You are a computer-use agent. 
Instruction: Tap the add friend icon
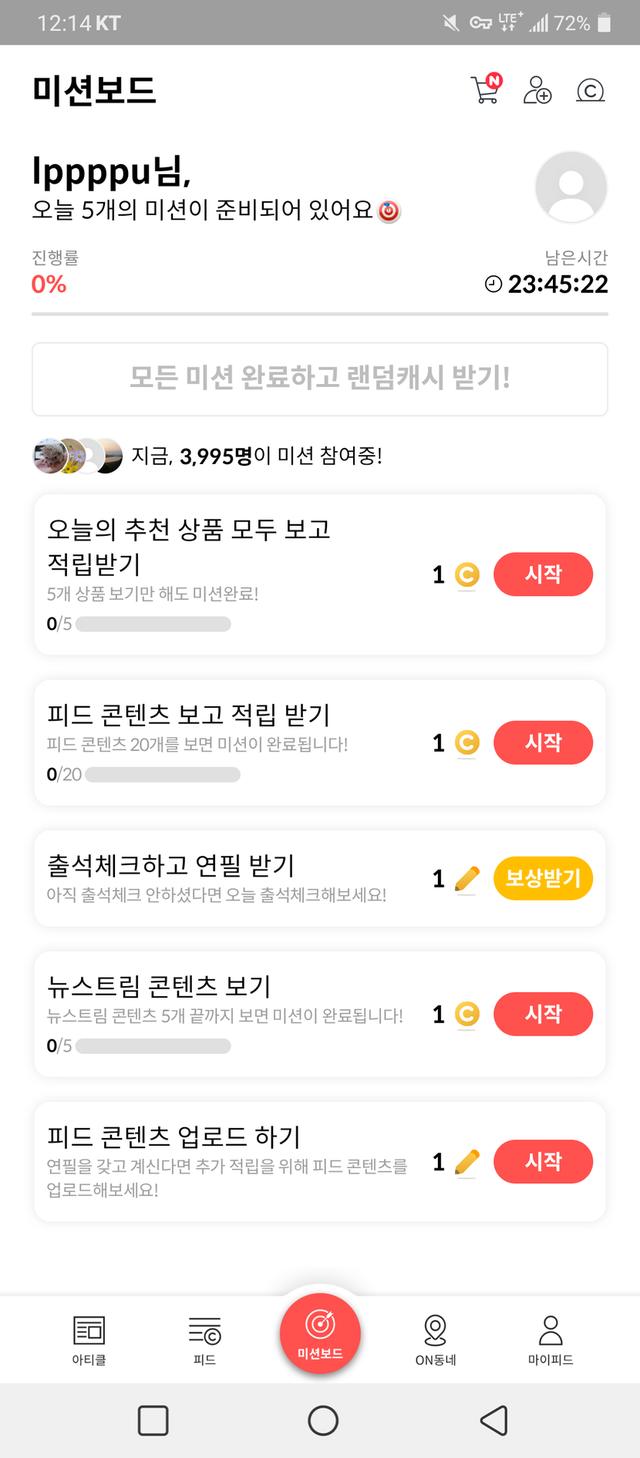tap(538, 90)
